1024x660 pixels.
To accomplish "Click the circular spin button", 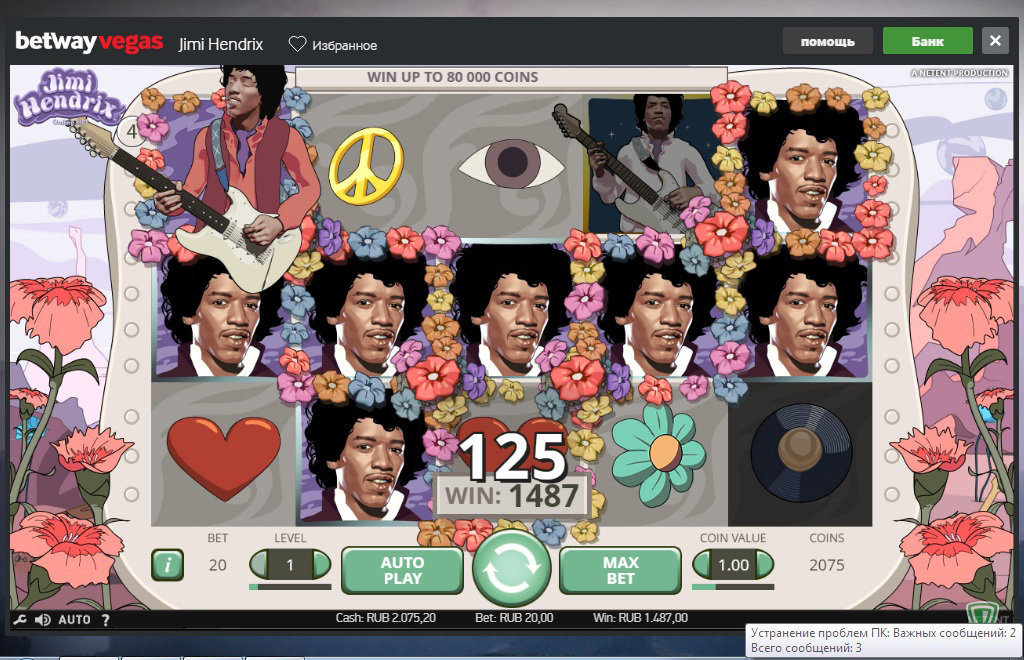I will pyautogui.click(x=511, y=566).
